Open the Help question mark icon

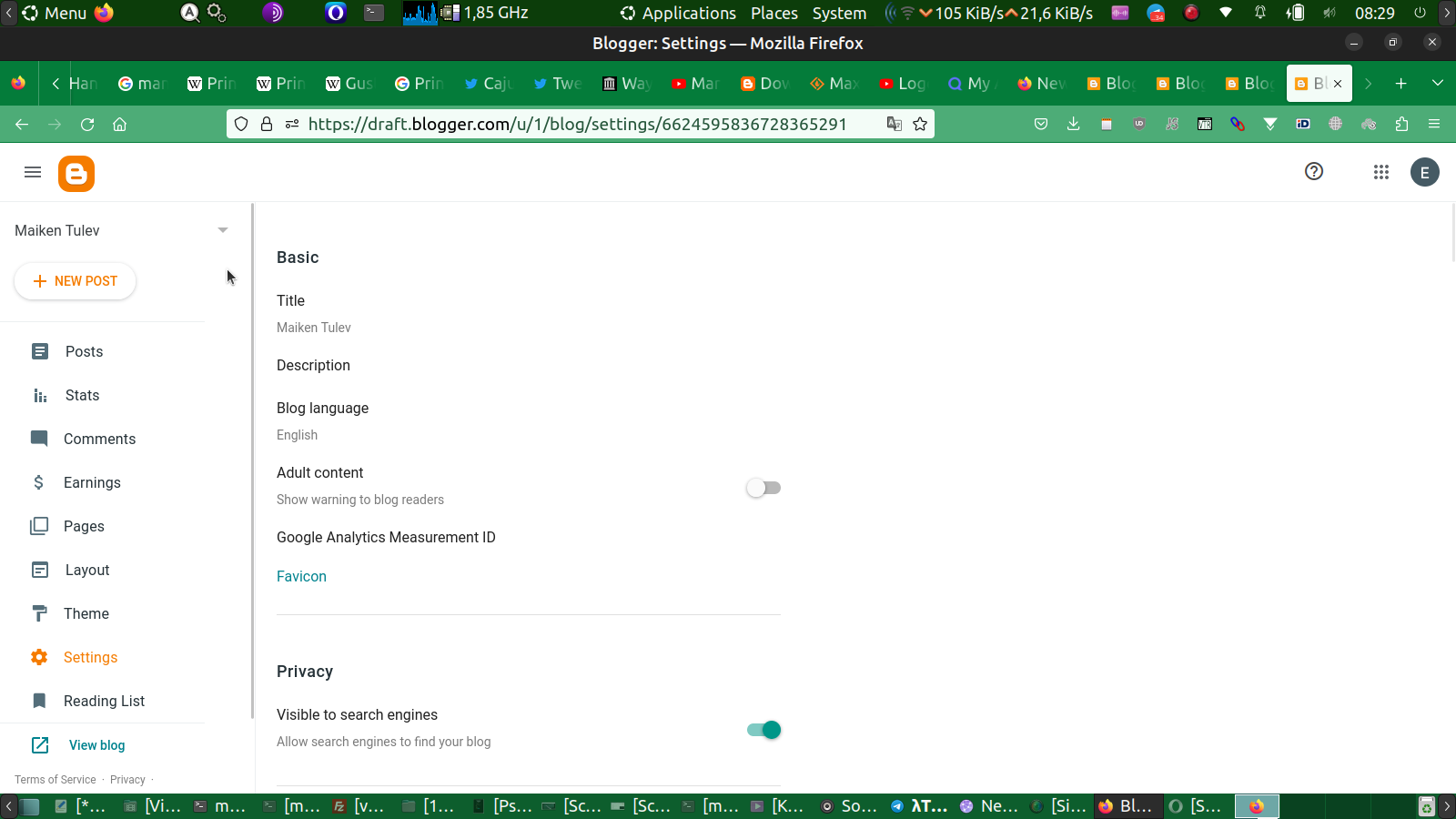point(1314,171)
